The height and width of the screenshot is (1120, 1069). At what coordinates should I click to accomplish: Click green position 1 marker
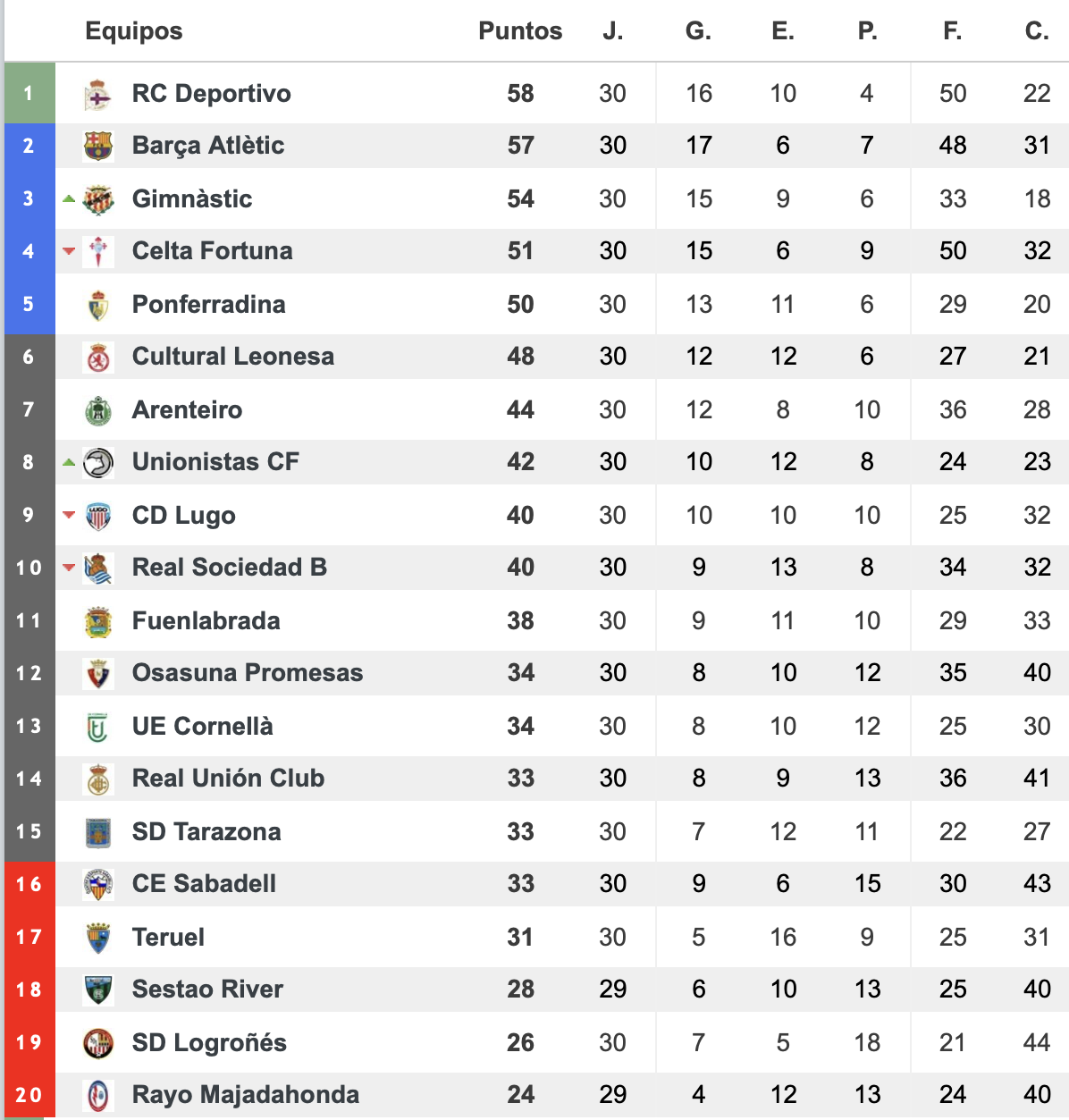(29, 93)
